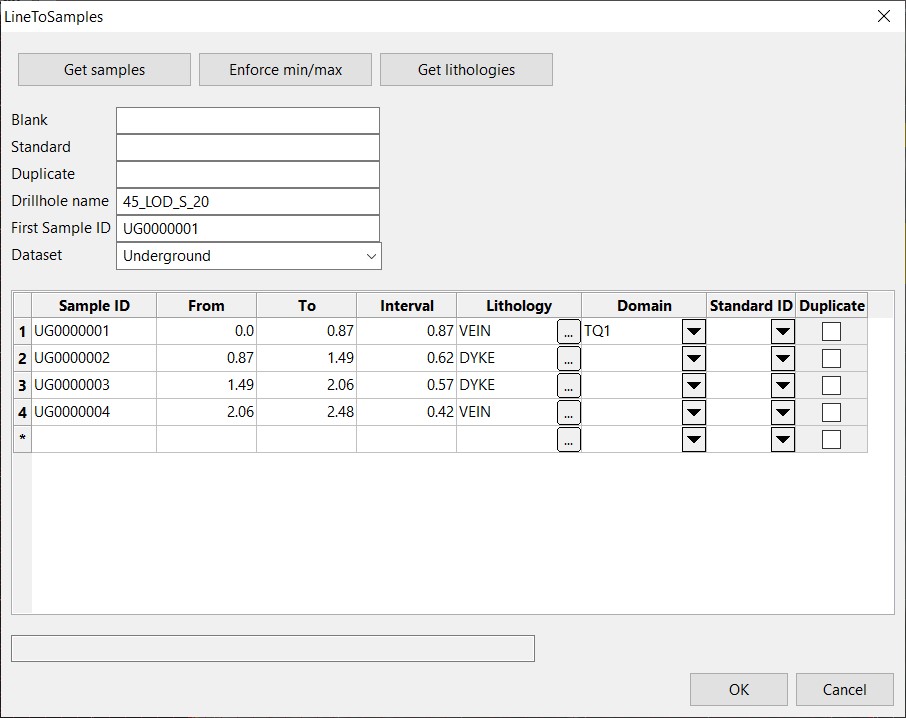Tick Duplicate checkbox for sample UG0000001
This screenshot has width=906, height=718.
pyautogui.click(x=831, y=332)
